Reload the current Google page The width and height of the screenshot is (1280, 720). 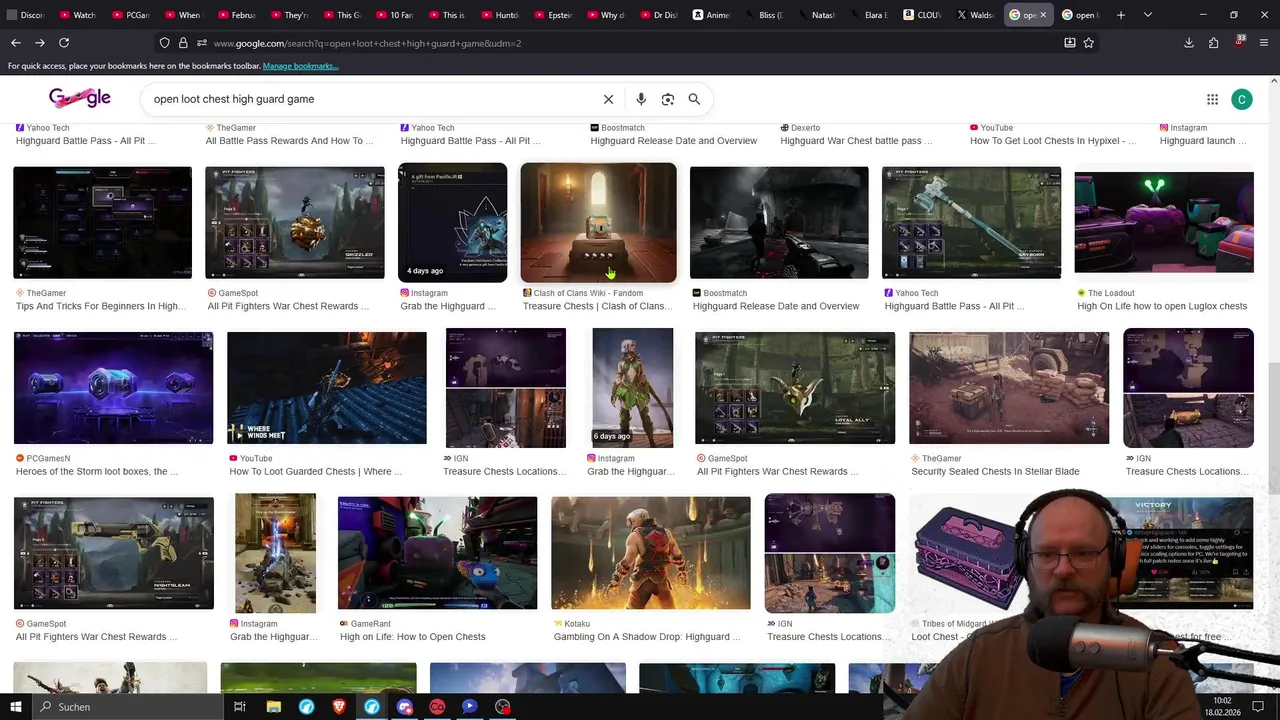(64, 43)
